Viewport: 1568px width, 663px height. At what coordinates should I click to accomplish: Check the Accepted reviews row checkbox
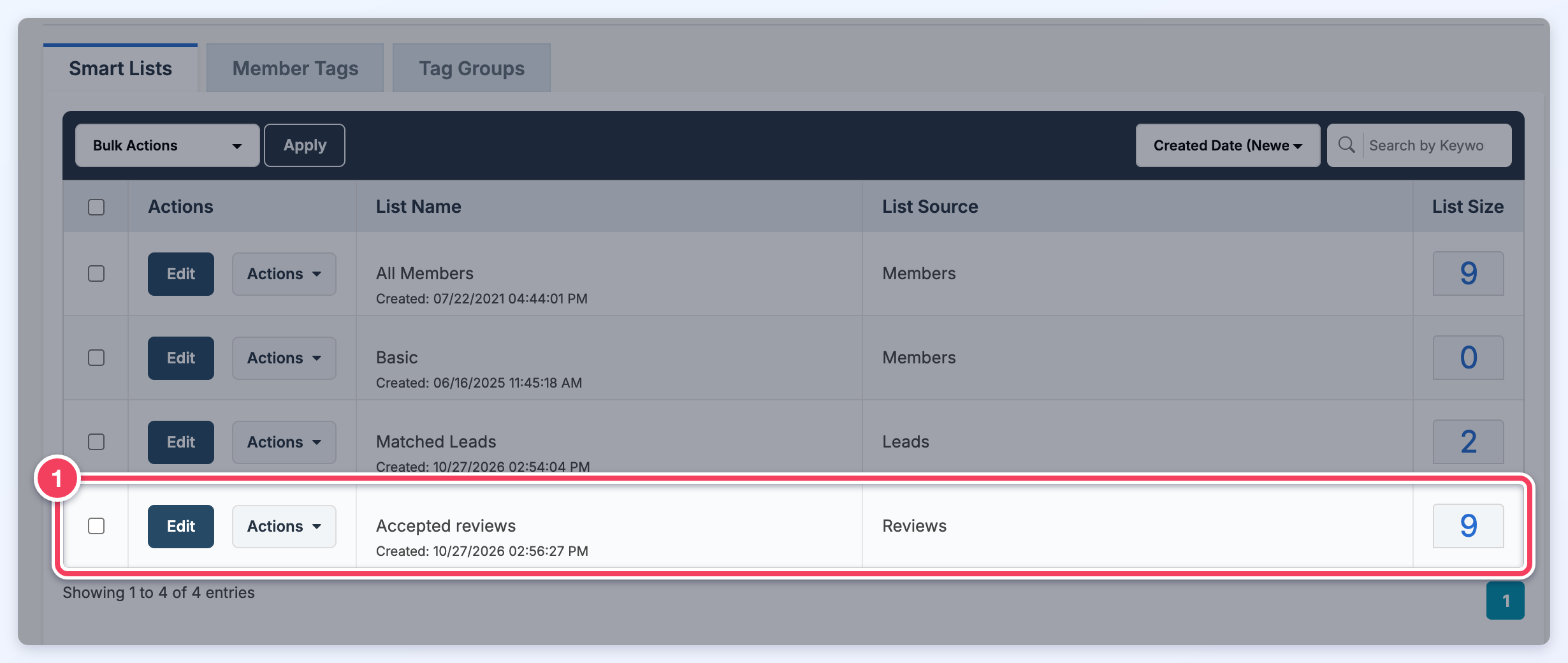pos(96,526)
